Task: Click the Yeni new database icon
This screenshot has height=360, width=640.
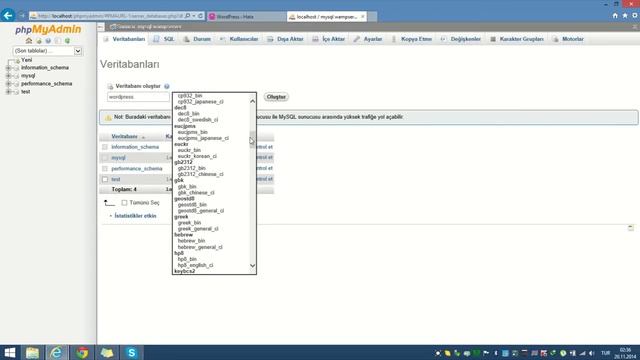Action: click(17, 60)
